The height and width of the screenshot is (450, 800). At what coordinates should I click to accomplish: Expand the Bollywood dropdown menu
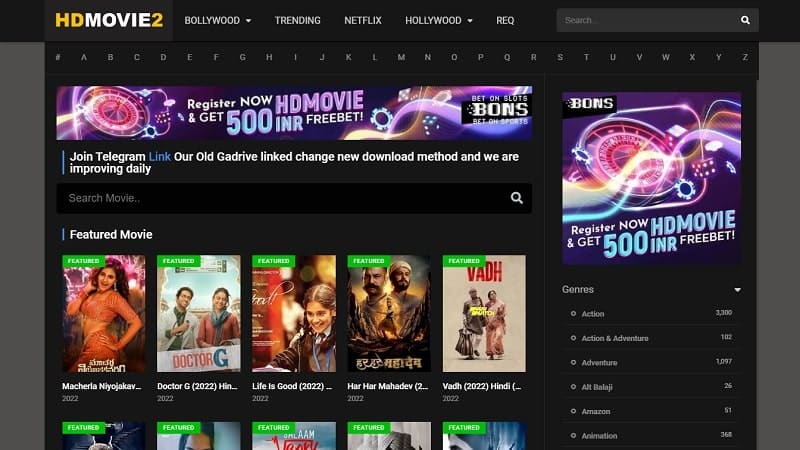(x=218, y=20)
